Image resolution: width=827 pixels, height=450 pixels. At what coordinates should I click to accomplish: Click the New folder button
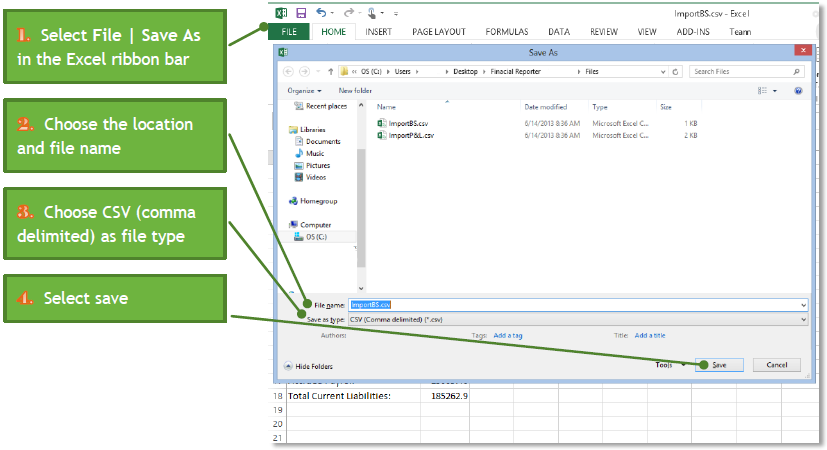tap(355, 90)
